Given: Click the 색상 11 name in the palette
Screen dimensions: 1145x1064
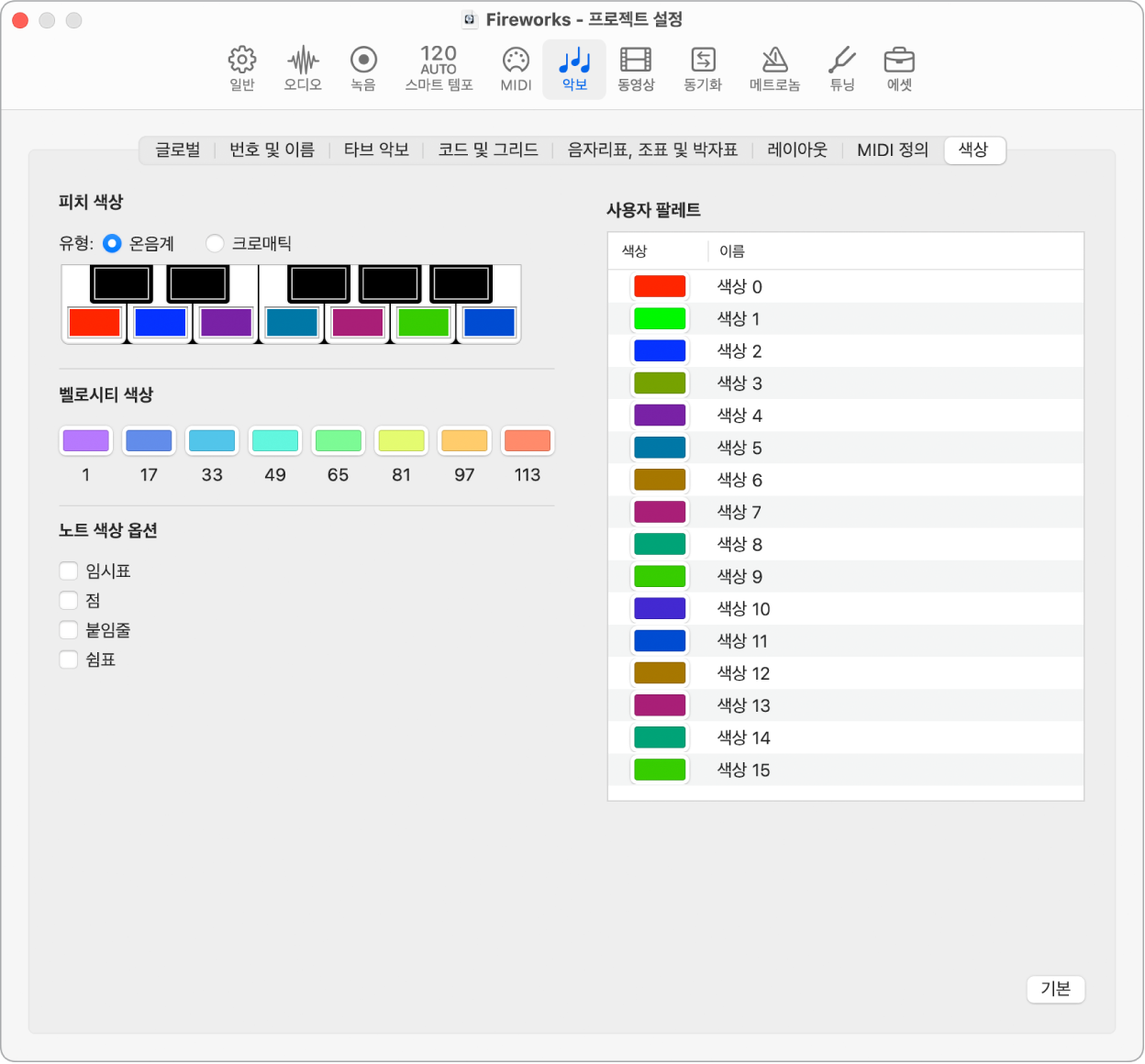Looking at the screenshot, I should (742, 641).
